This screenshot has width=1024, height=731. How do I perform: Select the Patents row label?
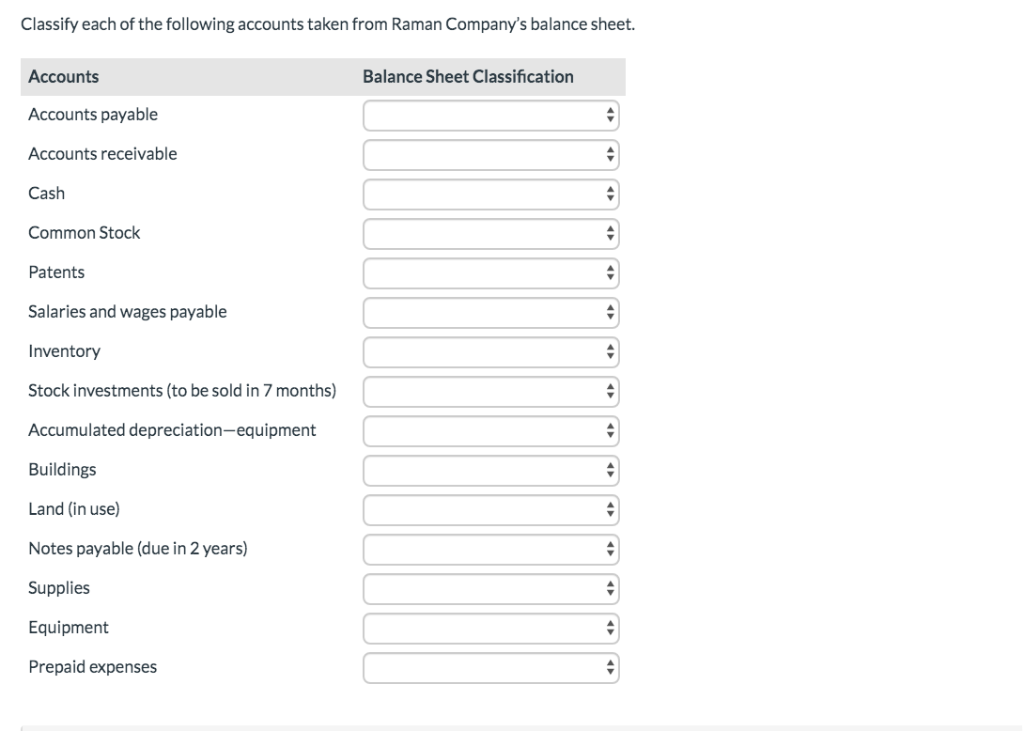55,272
